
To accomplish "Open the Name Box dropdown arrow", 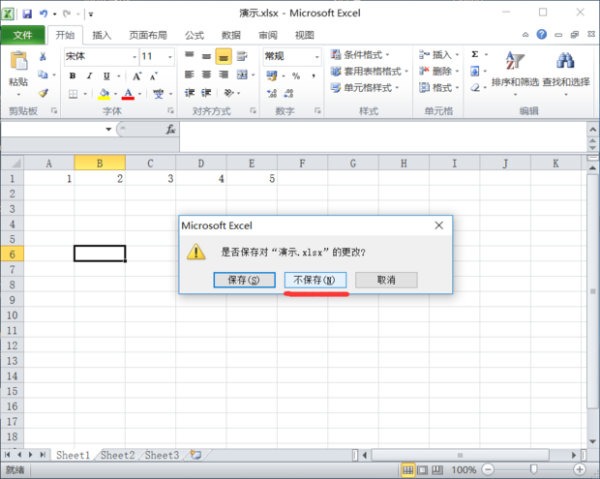I will [108, 129].
